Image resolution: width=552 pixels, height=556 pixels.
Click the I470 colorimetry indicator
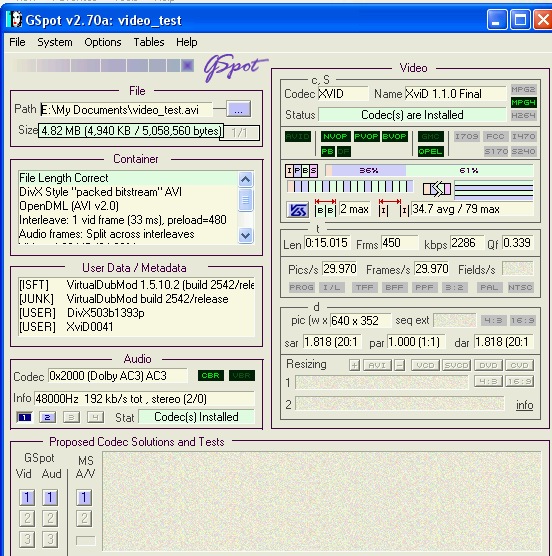(x=523, y=137)
